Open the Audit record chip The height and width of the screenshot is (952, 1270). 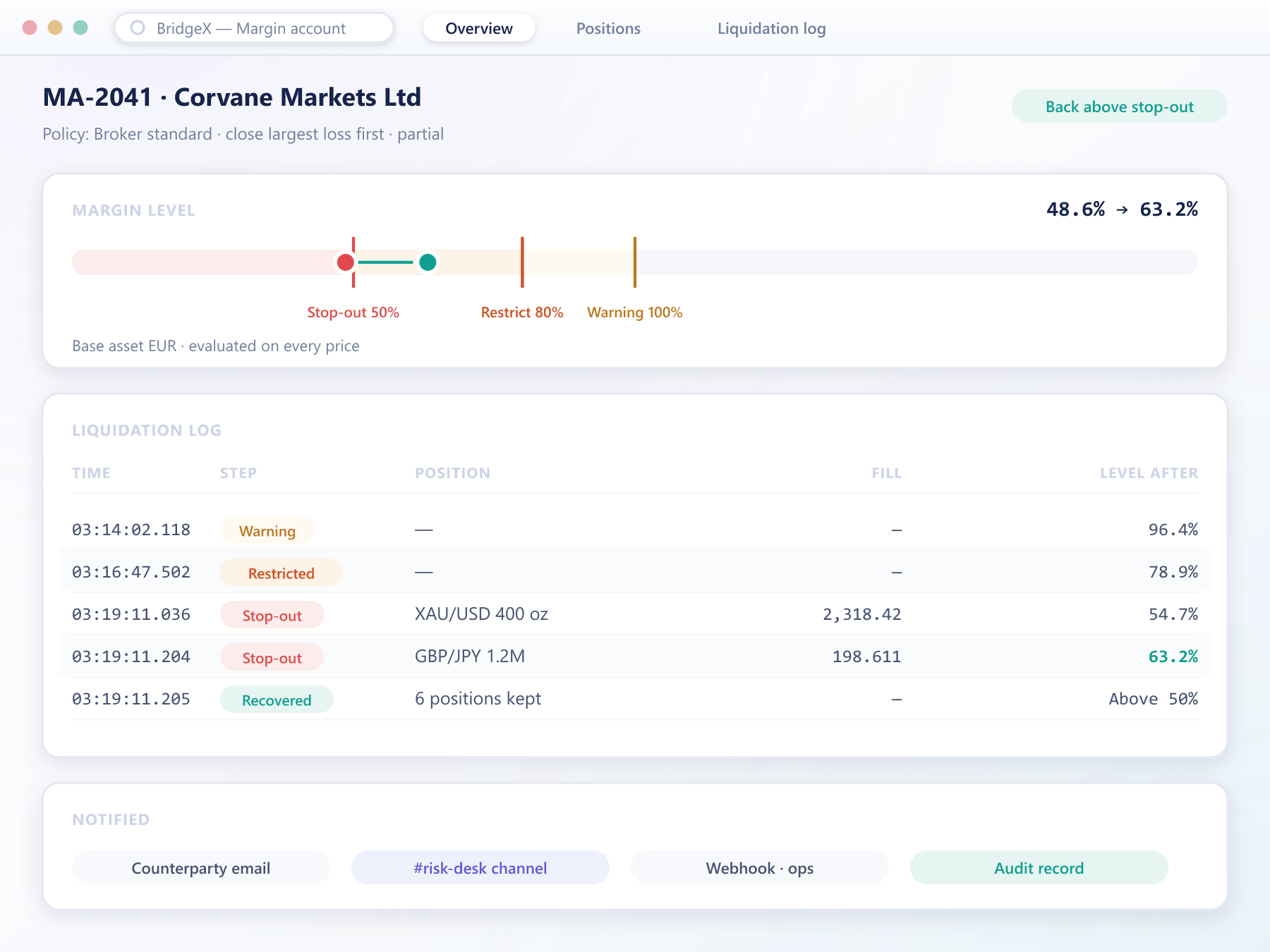click(x=1039, y=867)
